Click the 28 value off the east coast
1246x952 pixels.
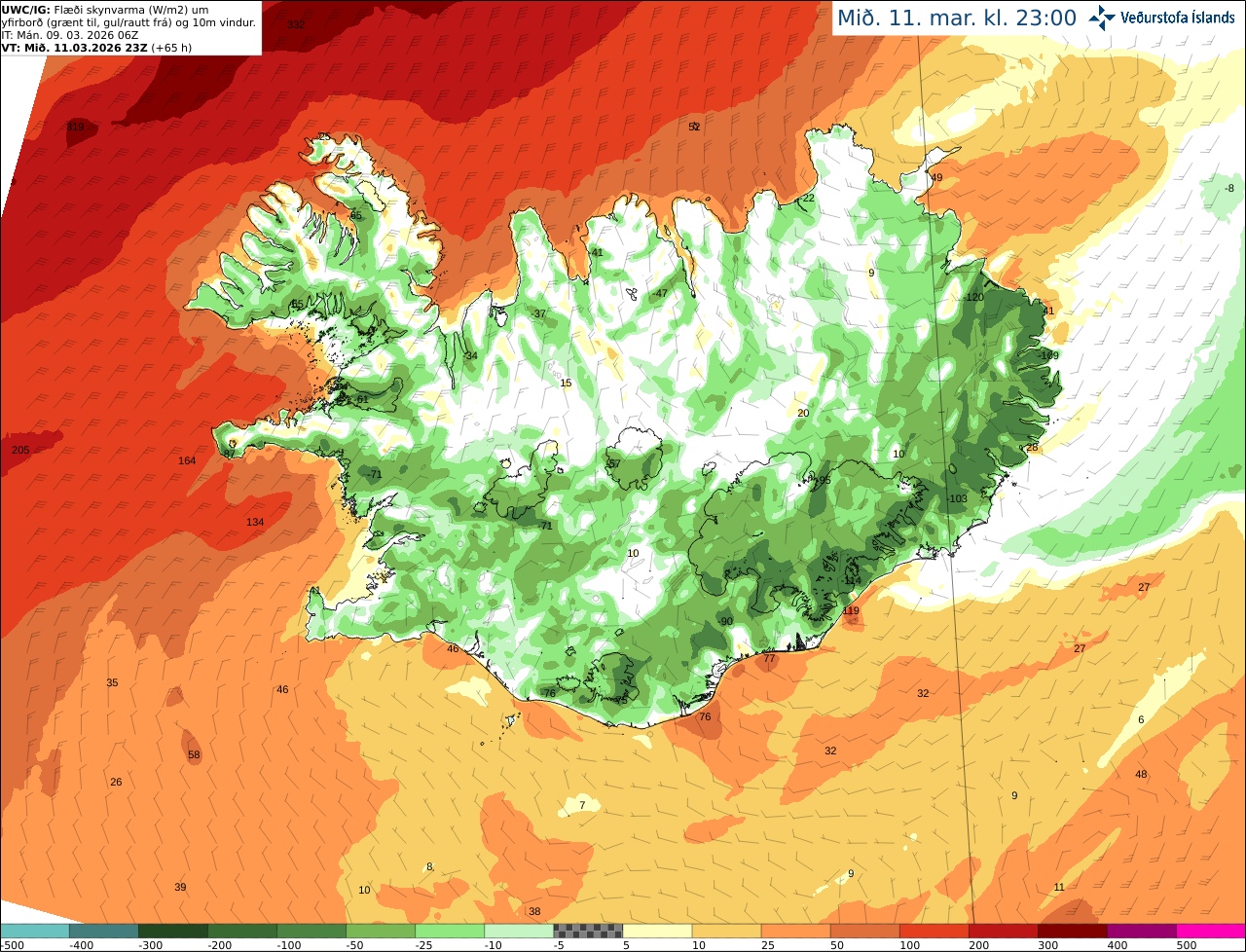(1033, 448)
